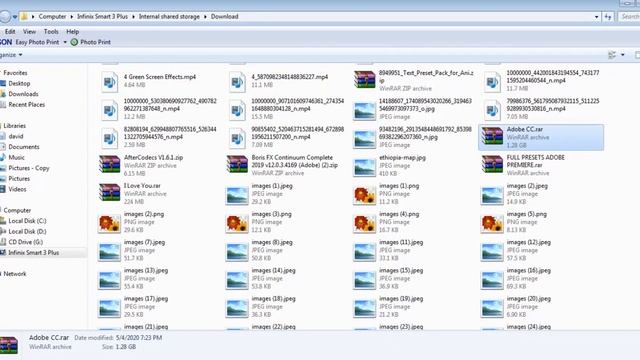The image size is (640, 360).
Task: Open the Pictures - Copy library
Action: click(x=29, y=168)
